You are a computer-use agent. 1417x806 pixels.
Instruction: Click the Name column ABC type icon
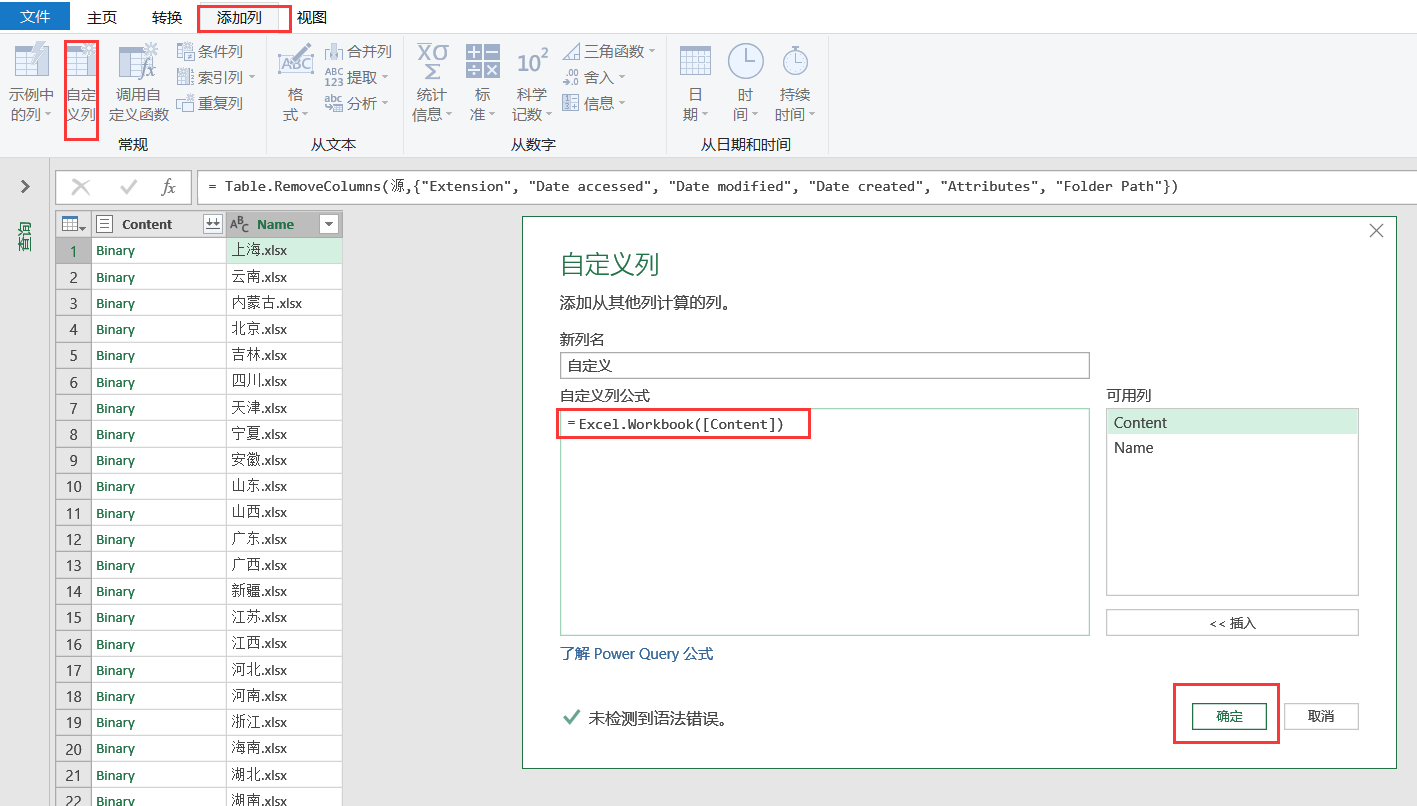tap(240, 224)
